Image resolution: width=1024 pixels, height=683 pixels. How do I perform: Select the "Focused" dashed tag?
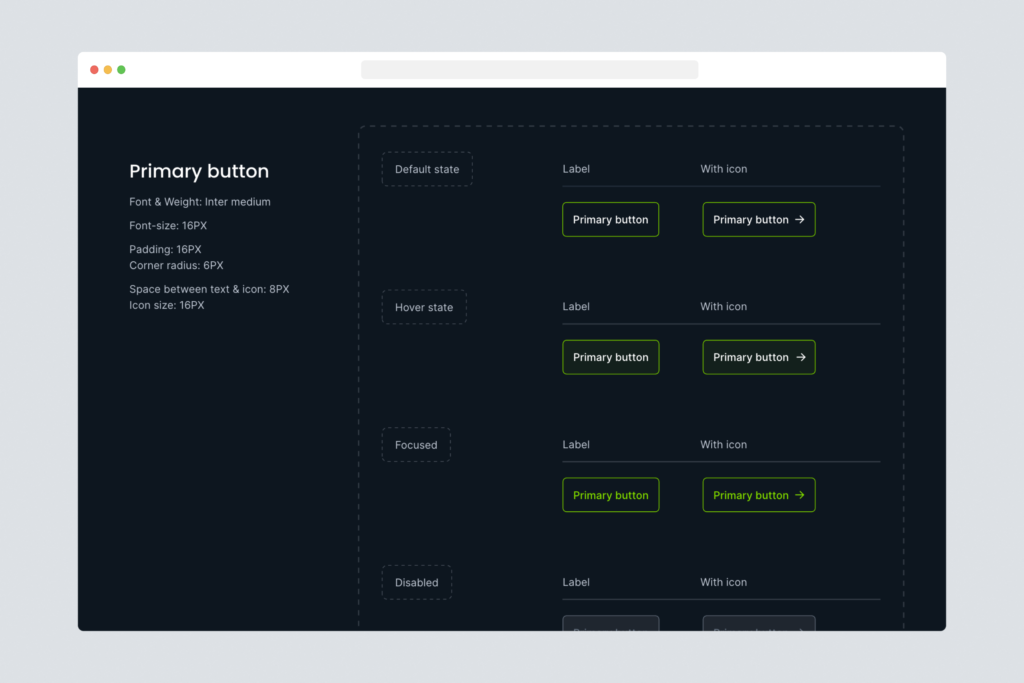pyautogui.click(x=416, y=445)
